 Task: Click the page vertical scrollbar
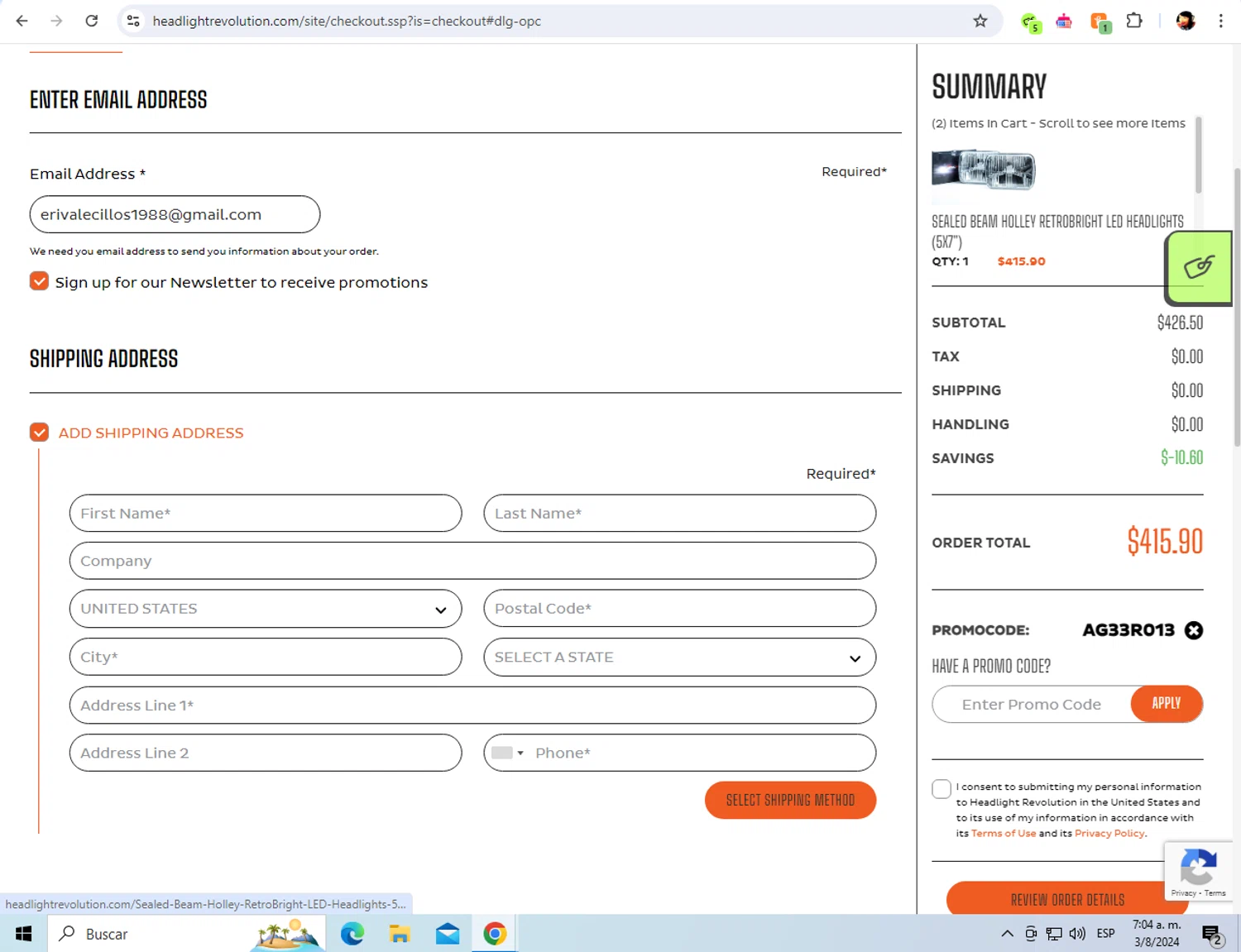point(1237,306)
